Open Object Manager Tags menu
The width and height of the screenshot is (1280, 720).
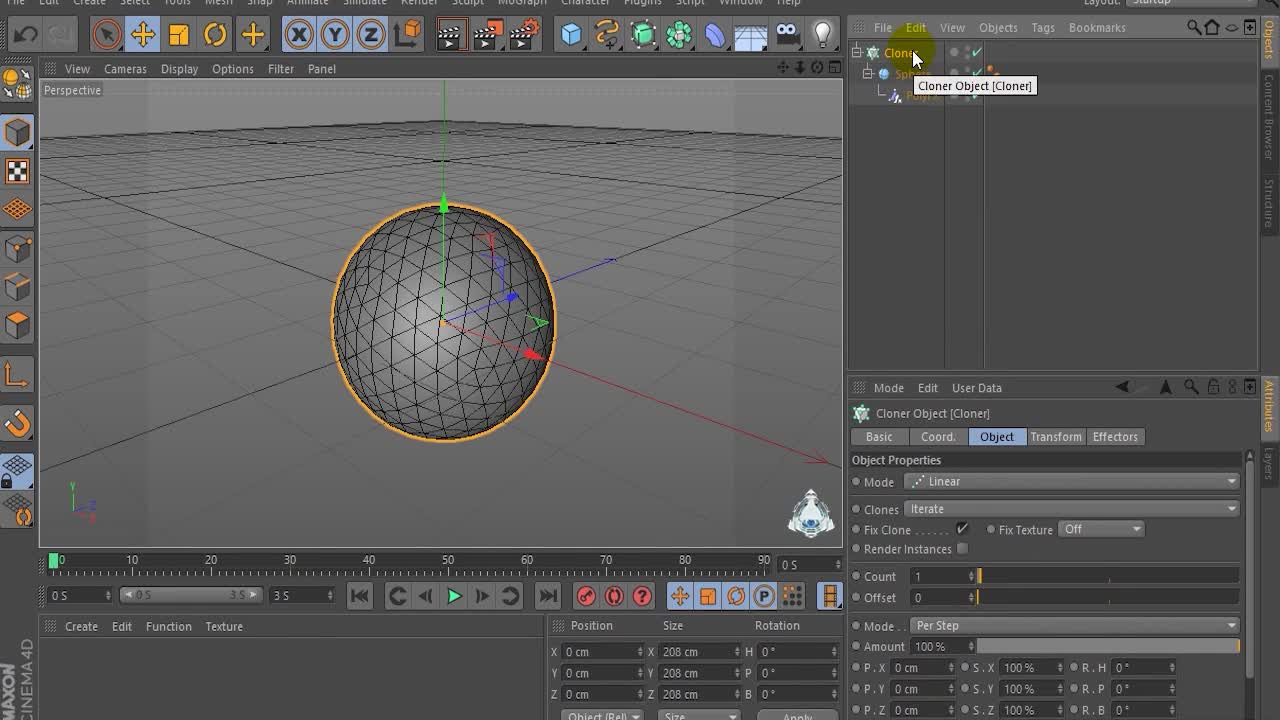click(x=1043, y=28)
